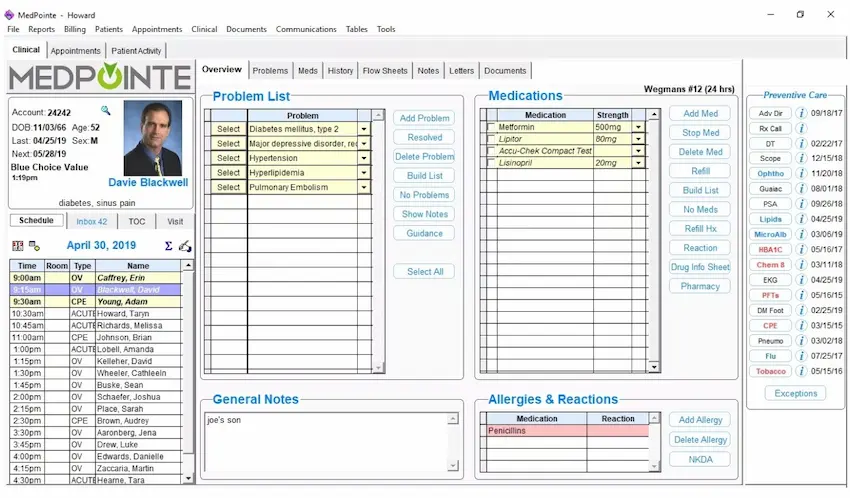Click the Add Problem button
Viewport: 850px width, 498px height.
pos(424,118)
